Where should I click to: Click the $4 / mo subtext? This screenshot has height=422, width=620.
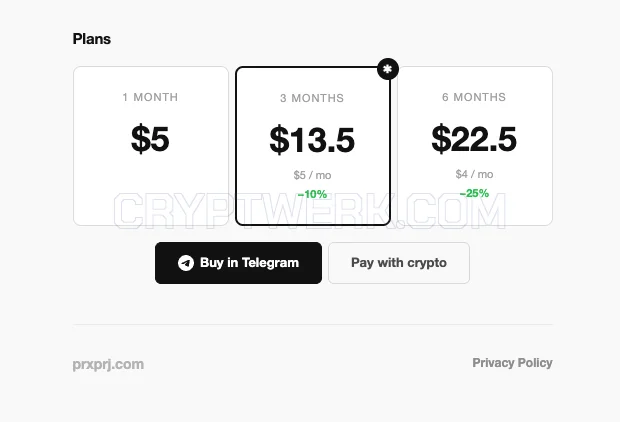coord(474,174)
